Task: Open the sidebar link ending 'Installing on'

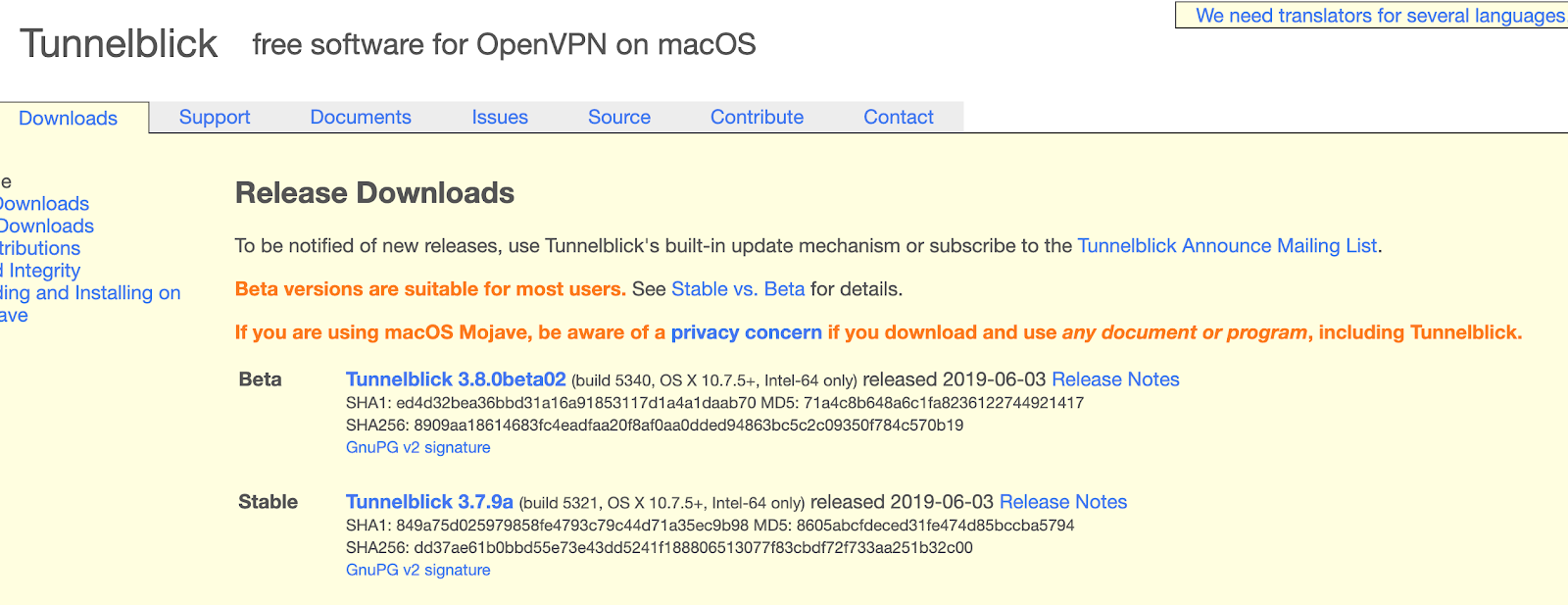Action: pos(91,293)
